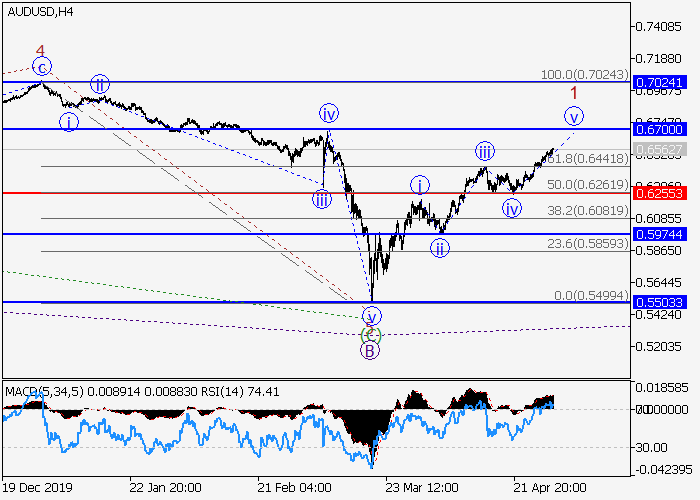The image size is (700, 500).
Task: Click the circled wave iii marker near 61.8 Fibonacci
Action: pyautogui.click(x=484, y=152)
